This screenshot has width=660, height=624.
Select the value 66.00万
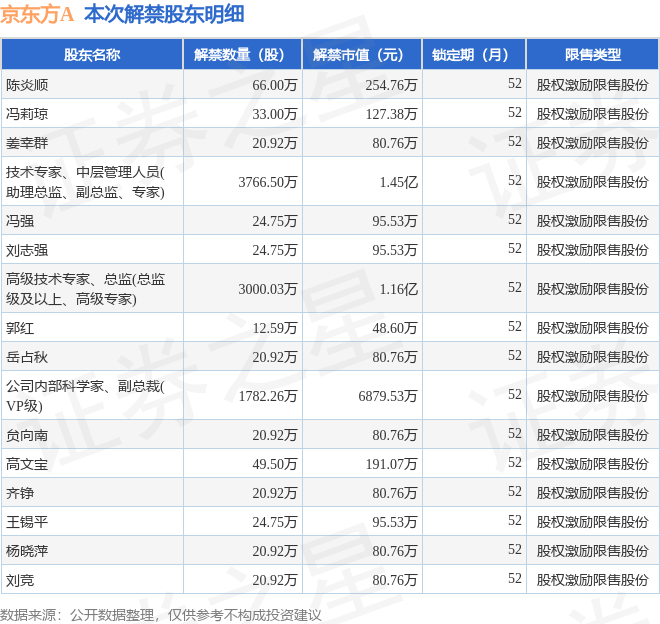pyautogui.click(x=275, y=85)
